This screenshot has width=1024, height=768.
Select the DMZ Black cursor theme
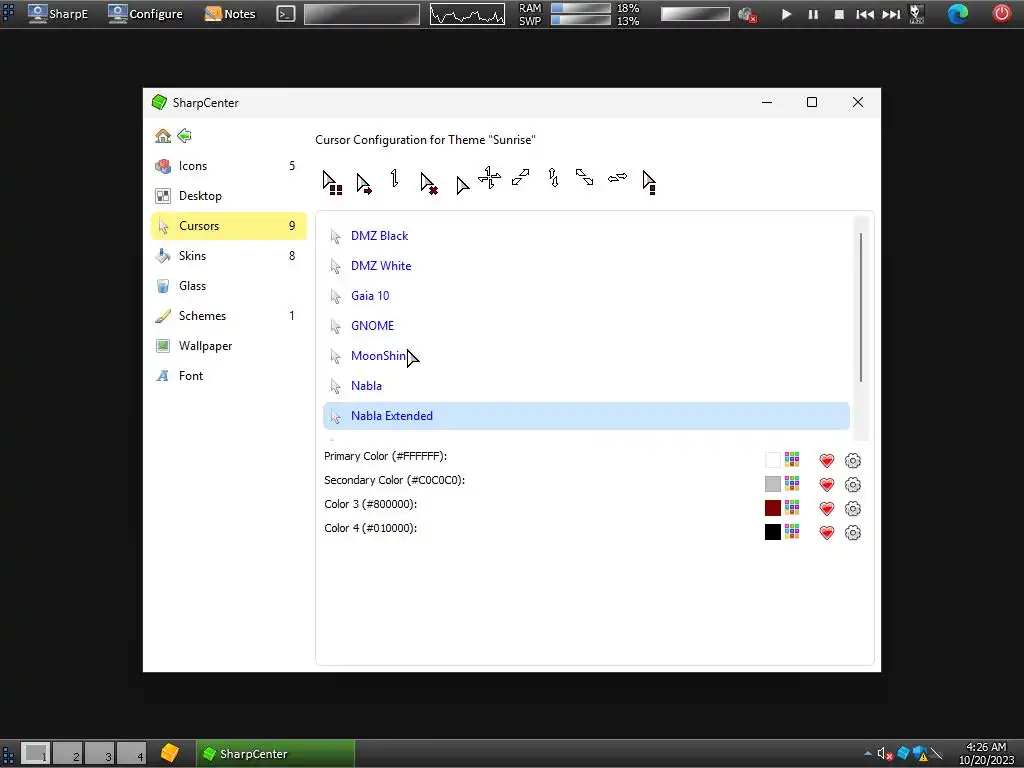tap(586, 236)
